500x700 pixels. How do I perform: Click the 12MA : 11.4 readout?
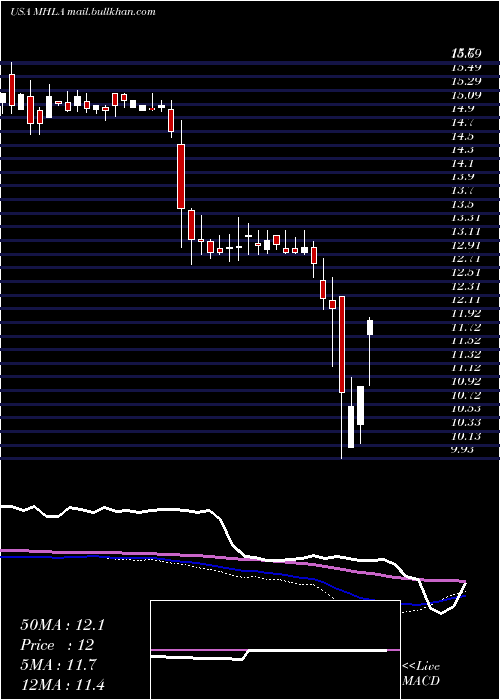click(x=62, y=684)
